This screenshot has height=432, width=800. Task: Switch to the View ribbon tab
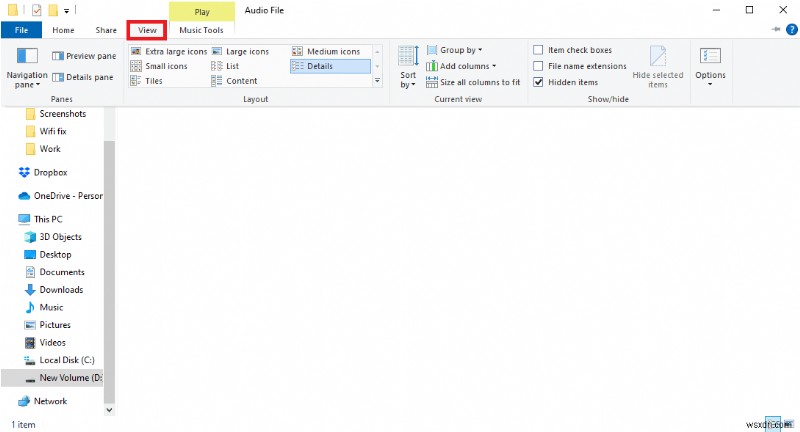tap(147, 30)
